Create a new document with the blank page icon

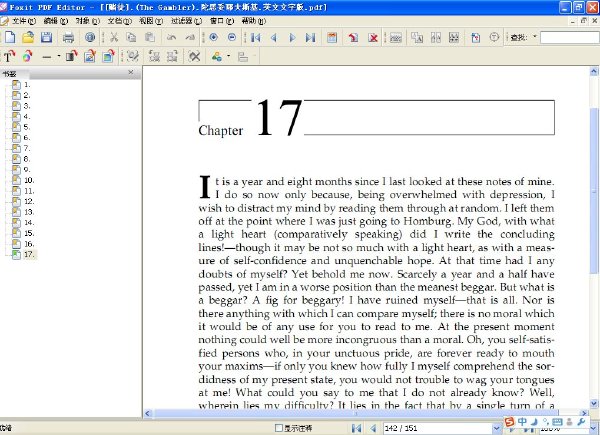(10, 37)
